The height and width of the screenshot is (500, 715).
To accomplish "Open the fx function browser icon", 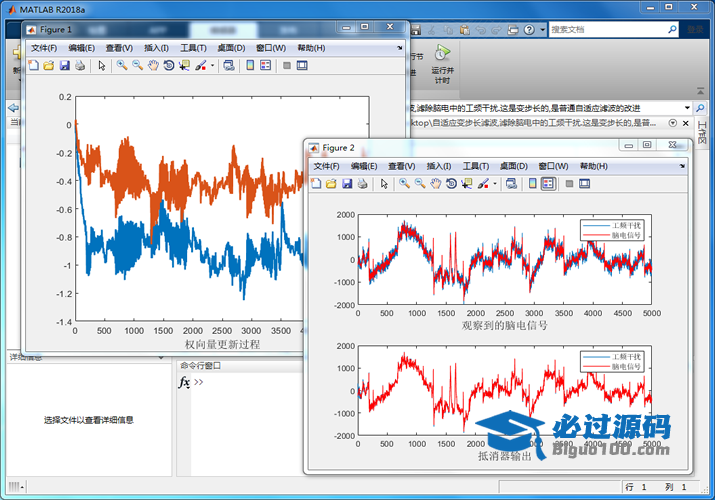I will [184, 382].
